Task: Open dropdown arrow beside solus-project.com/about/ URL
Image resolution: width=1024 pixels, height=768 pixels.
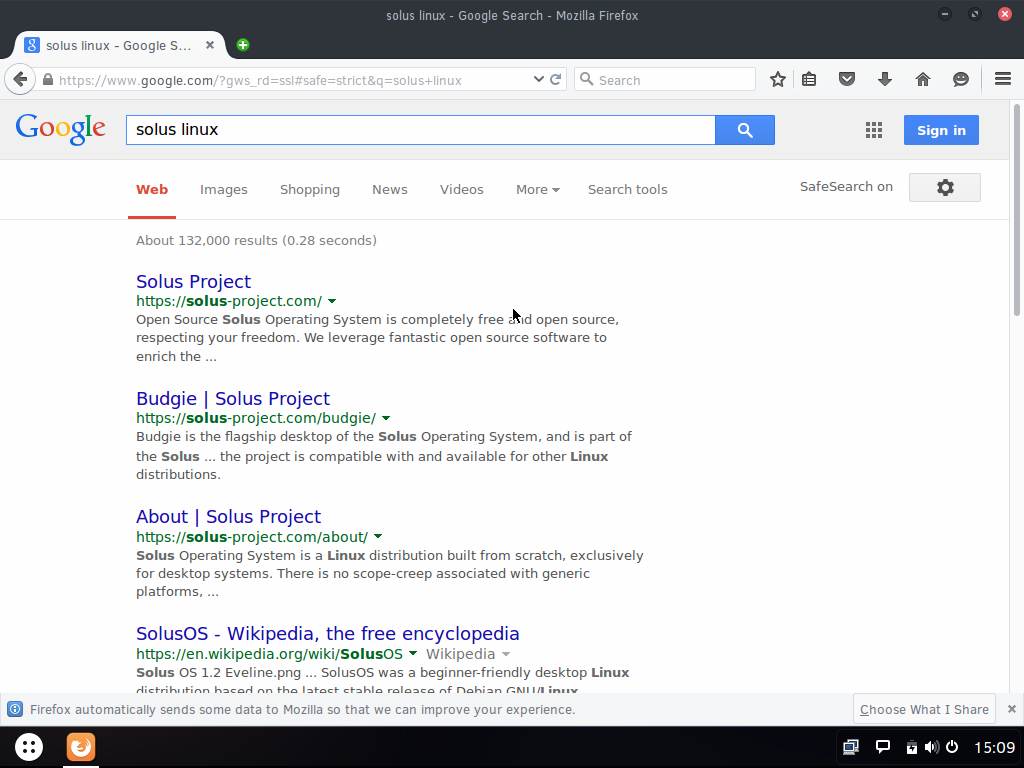Action: tap(378, 537)
